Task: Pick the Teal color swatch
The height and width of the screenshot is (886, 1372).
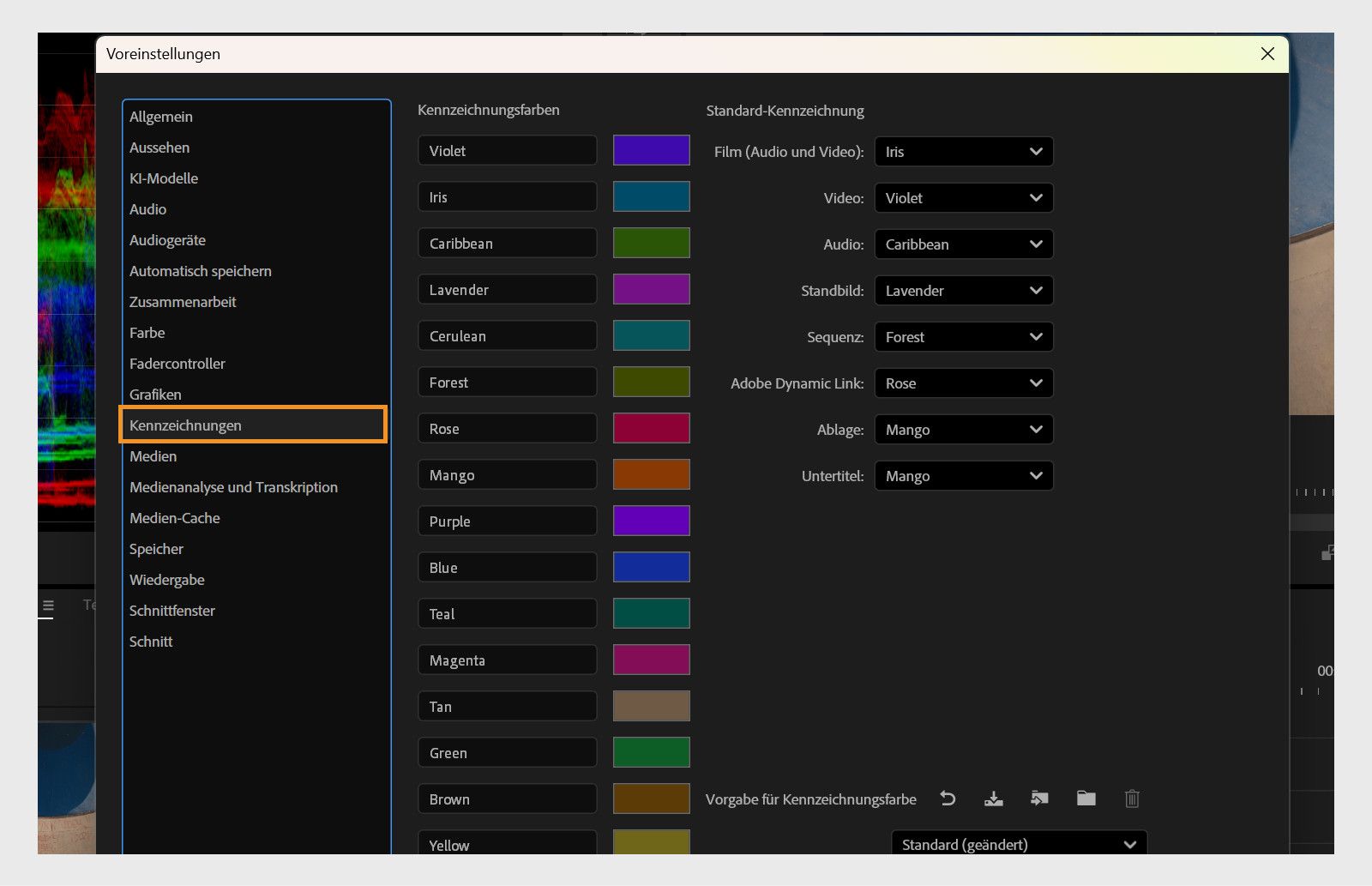Action: click(x=652, y=613)
